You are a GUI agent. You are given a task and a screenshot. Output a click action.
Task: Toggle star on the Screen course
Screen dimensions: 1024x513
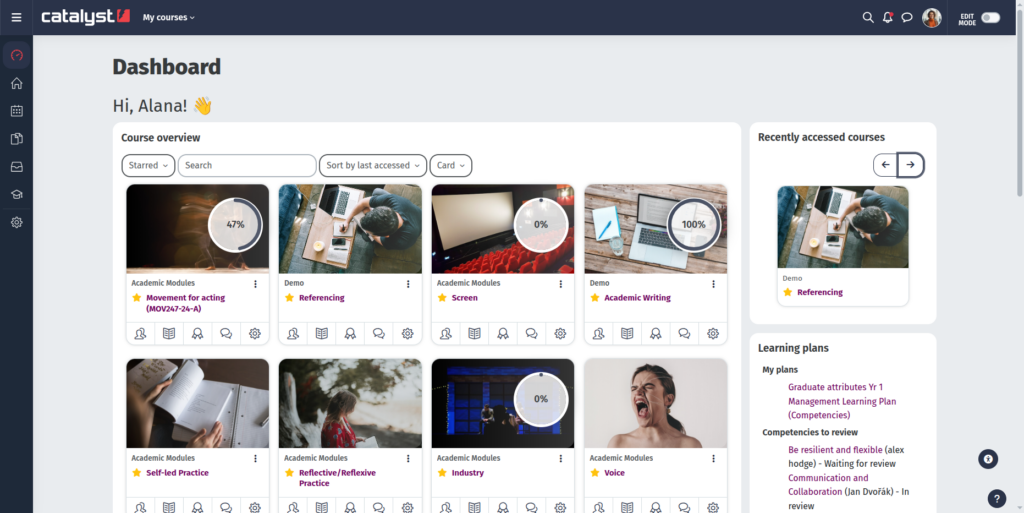coord(442,298)
